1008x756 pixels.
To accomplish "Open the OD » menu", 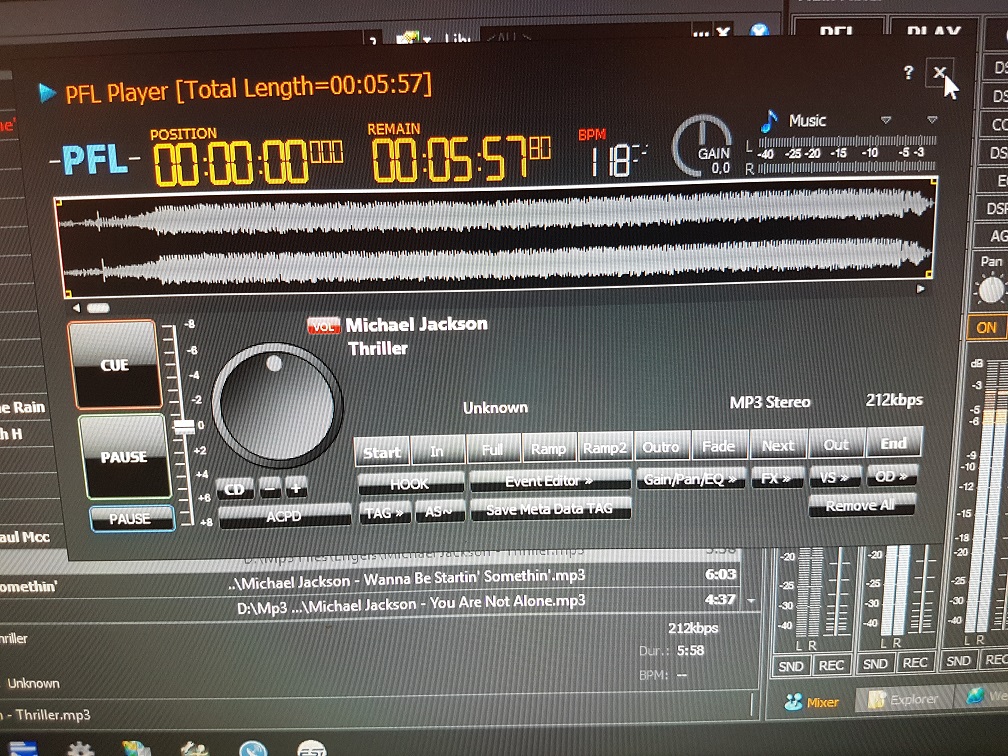I will (891, 476).
